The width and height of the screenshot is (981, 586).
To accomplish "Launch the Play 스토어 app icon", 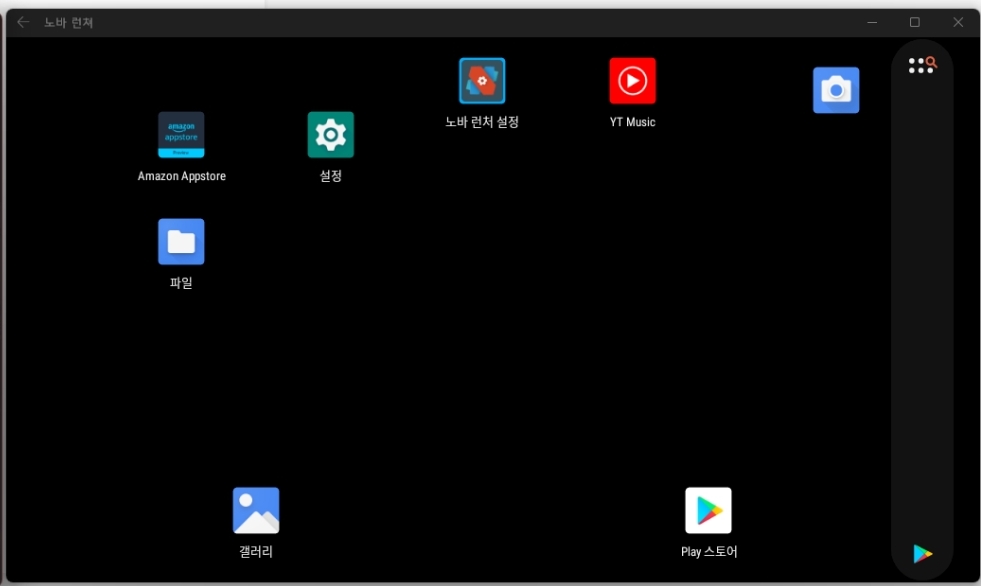I will pyautogui.click(x=708, y=510).
